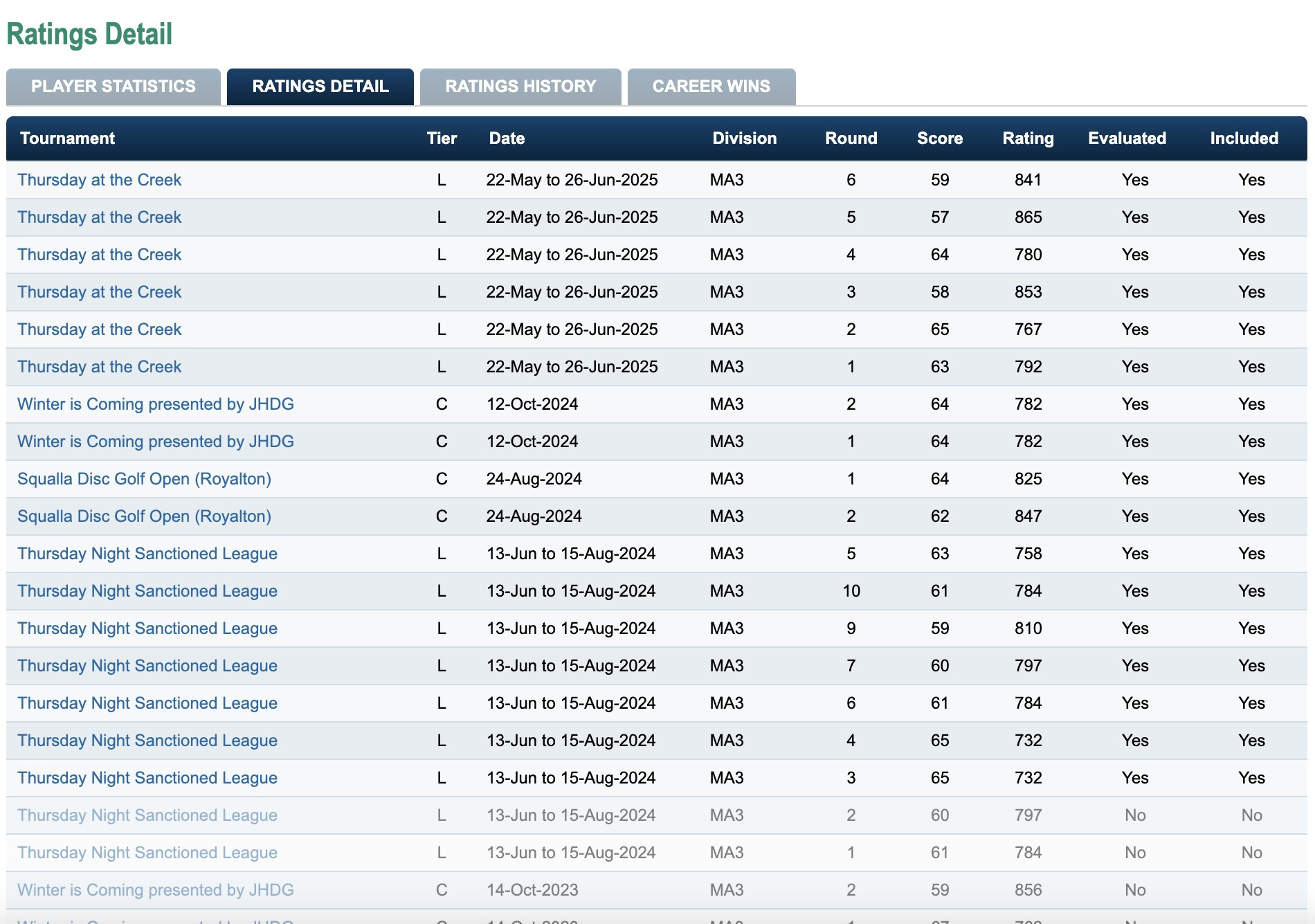Viewport: 1315px width, 924px height.
Task: Click the Included column header
Action: [1244, 138]
